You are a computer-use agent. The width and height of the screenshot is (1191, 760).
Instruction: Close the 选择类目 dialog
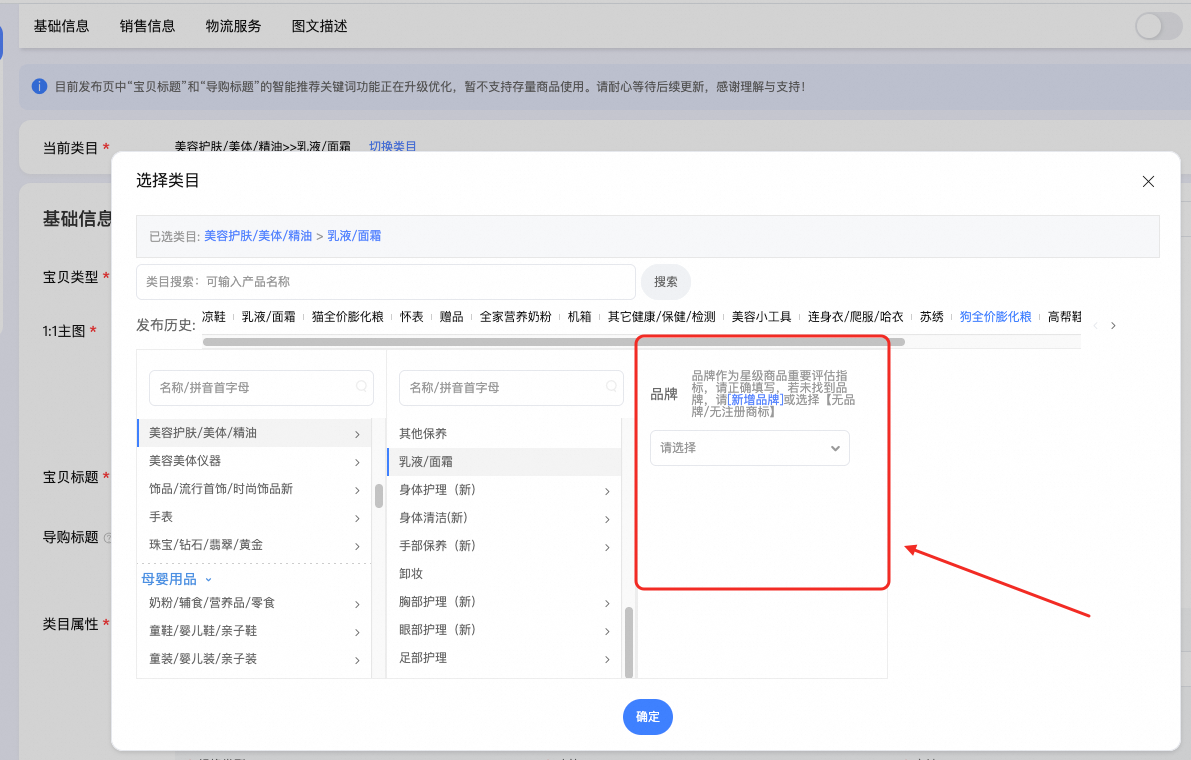click(1148, 181)
